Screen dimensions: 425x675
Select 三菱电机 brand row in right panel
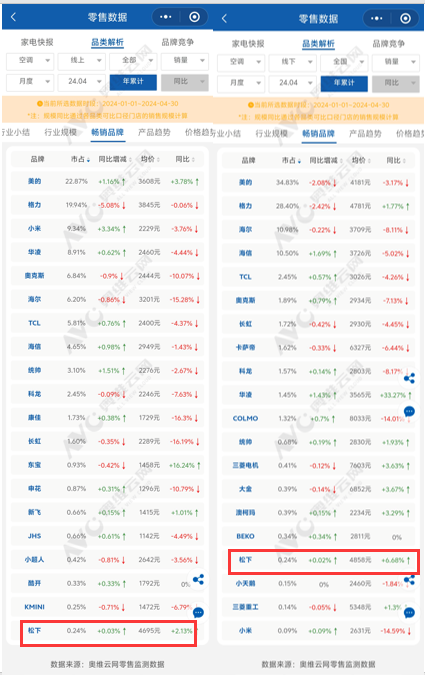pos(318,465)
